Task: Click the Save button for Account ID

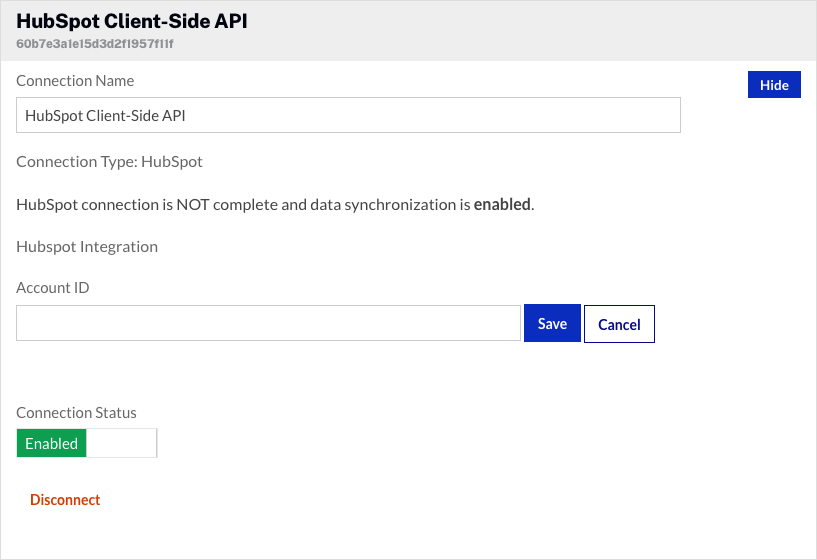Action: point(552,324)
